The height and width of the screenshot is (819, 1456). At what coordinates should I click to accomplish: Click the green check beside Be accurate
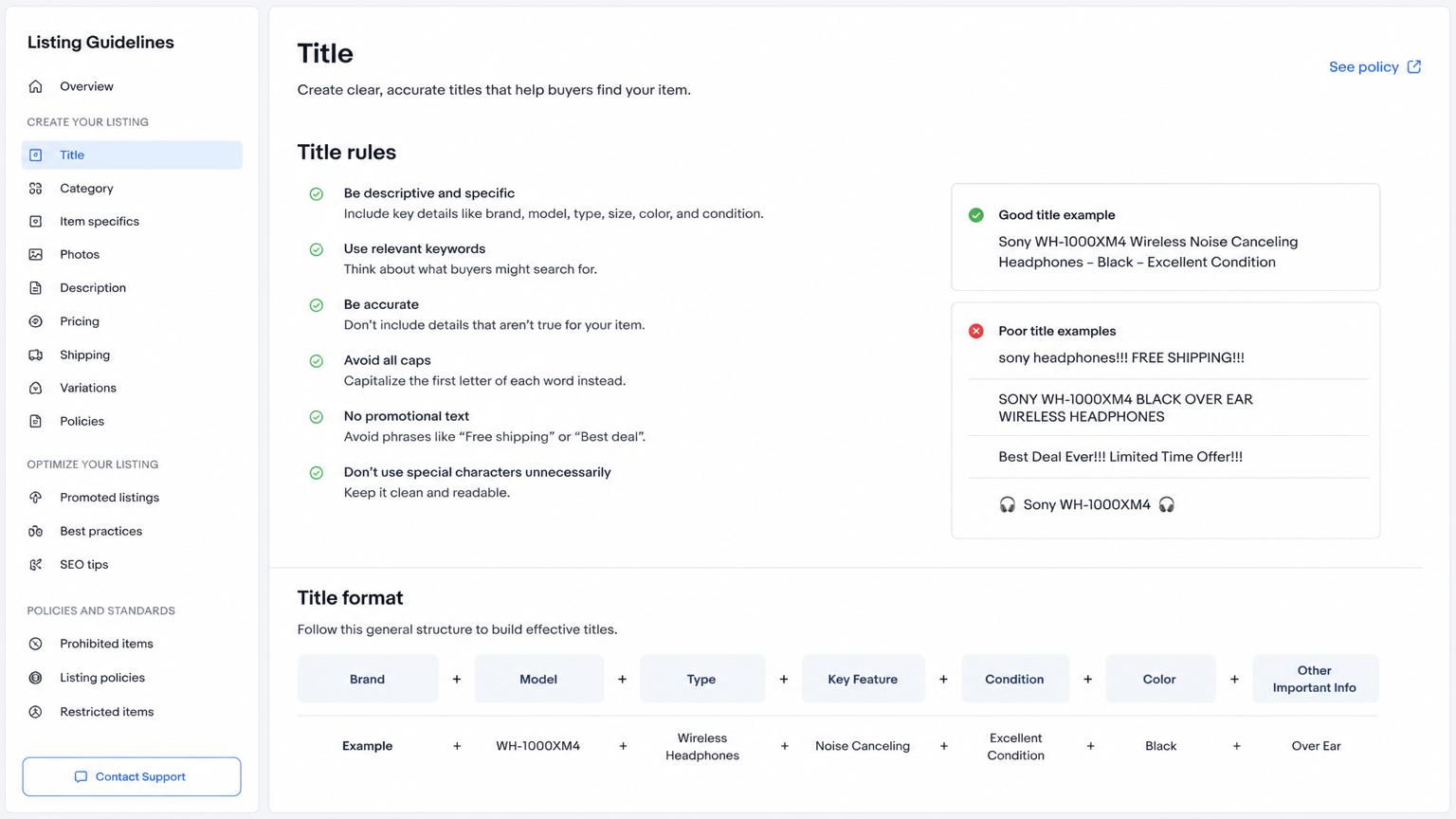click(317, 305)
